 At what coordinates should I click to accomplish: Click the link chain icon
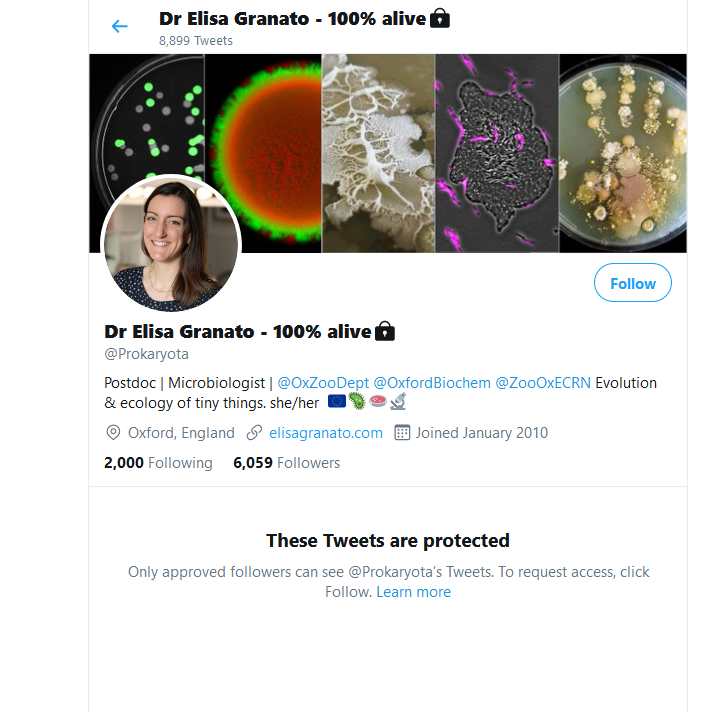(x=254, y=432)
